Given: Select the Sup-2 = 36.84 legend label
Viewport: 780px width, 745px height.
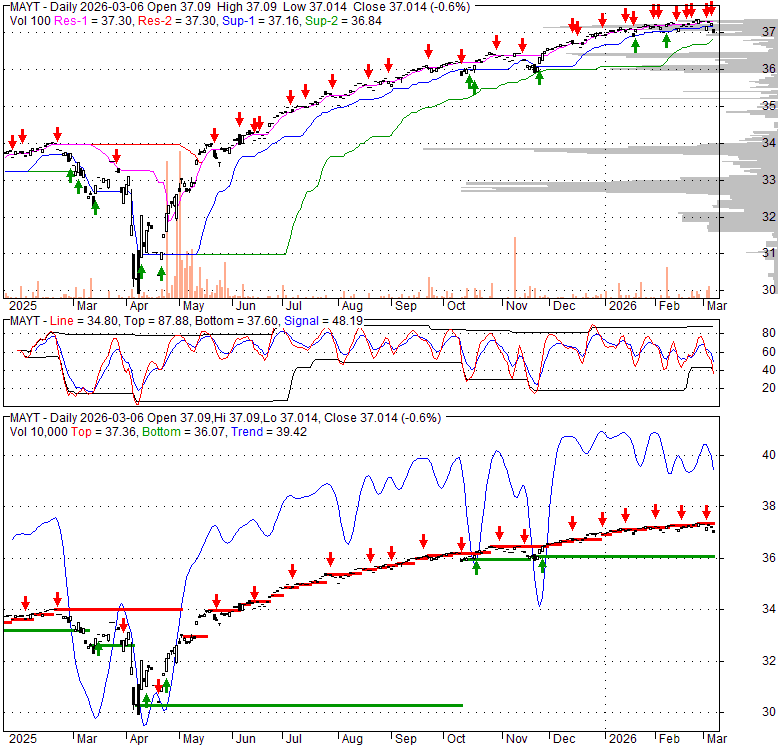Looking at the screenshot, I should (329, 19).
